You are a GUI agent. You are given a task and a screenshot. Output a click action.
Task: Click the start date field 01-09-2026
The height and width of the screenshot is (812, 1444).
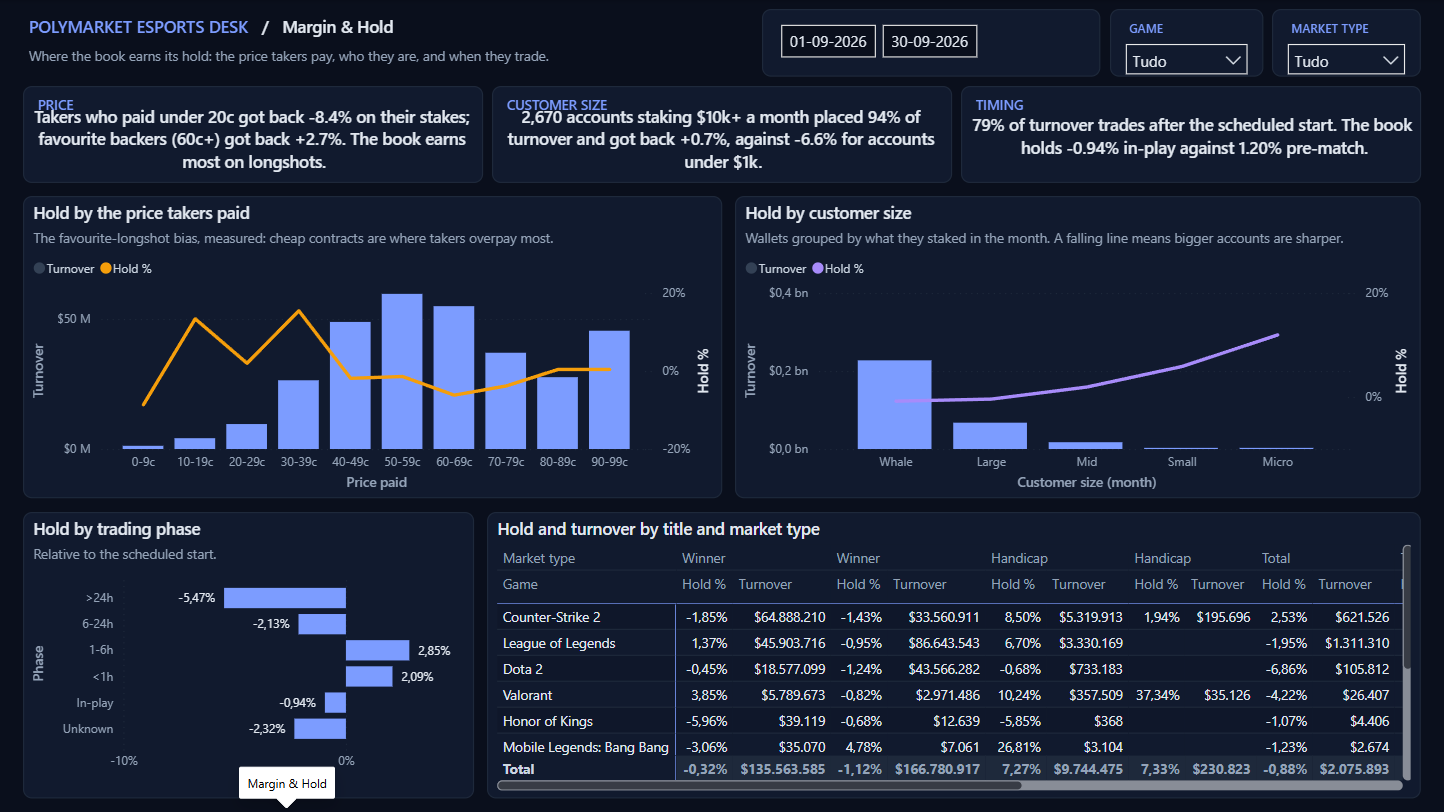pos(829,41)
